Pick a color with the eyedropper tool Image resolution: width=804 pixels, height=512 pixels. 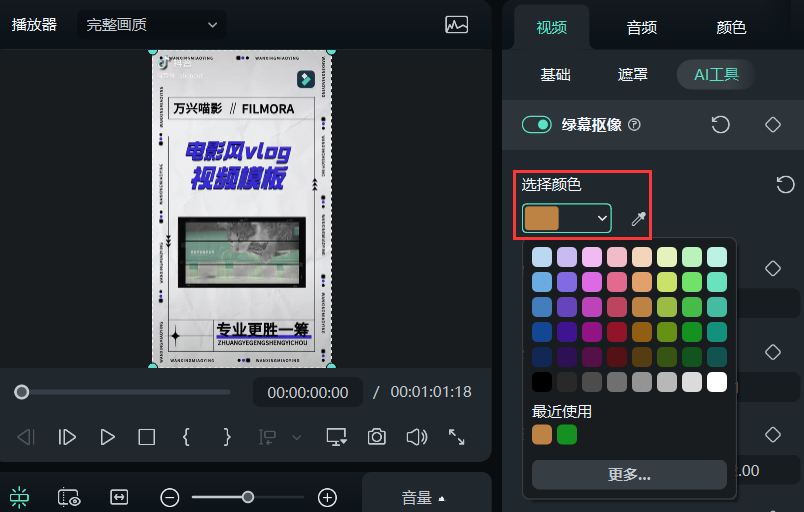click(638, 219)
